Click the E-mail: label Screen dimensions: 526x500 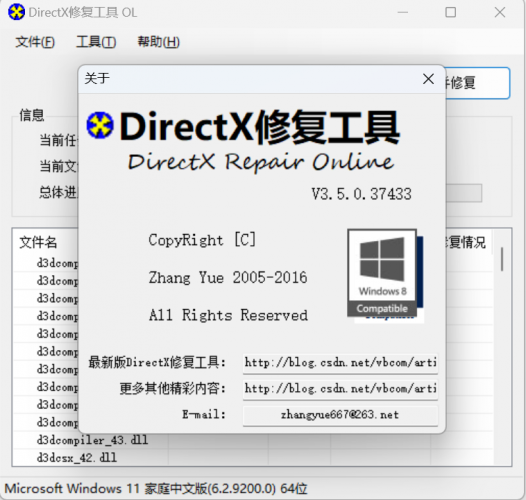pyautogui.click(x=204, y=414)
